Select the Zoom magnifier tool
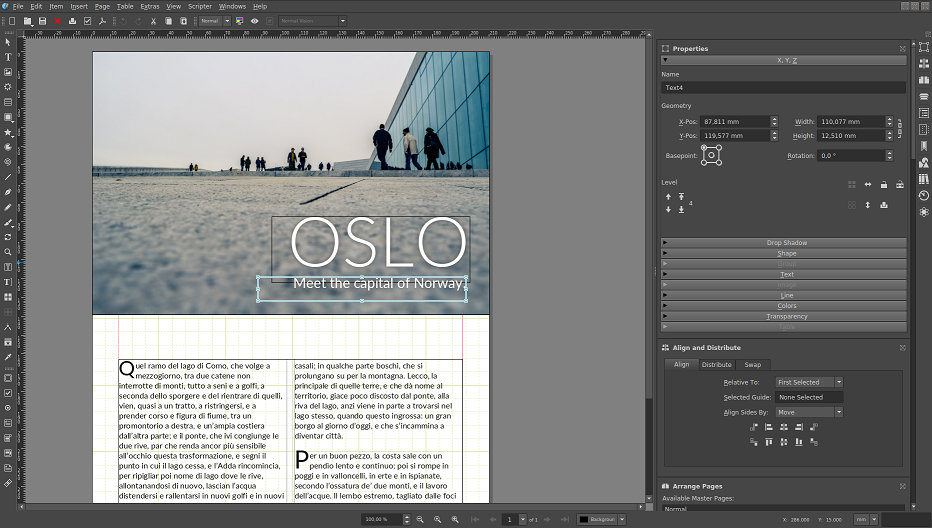 [x=8, y=252]
